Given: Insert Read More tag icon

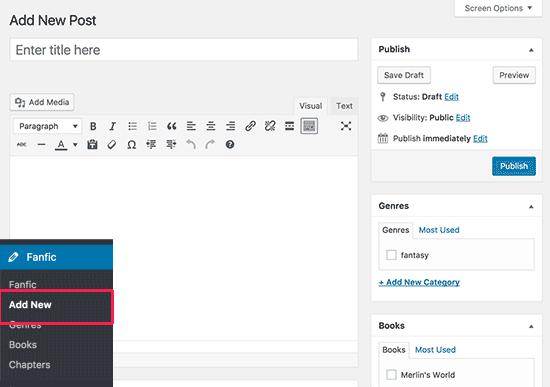Looking at the screenshot, I should point(289,126).
